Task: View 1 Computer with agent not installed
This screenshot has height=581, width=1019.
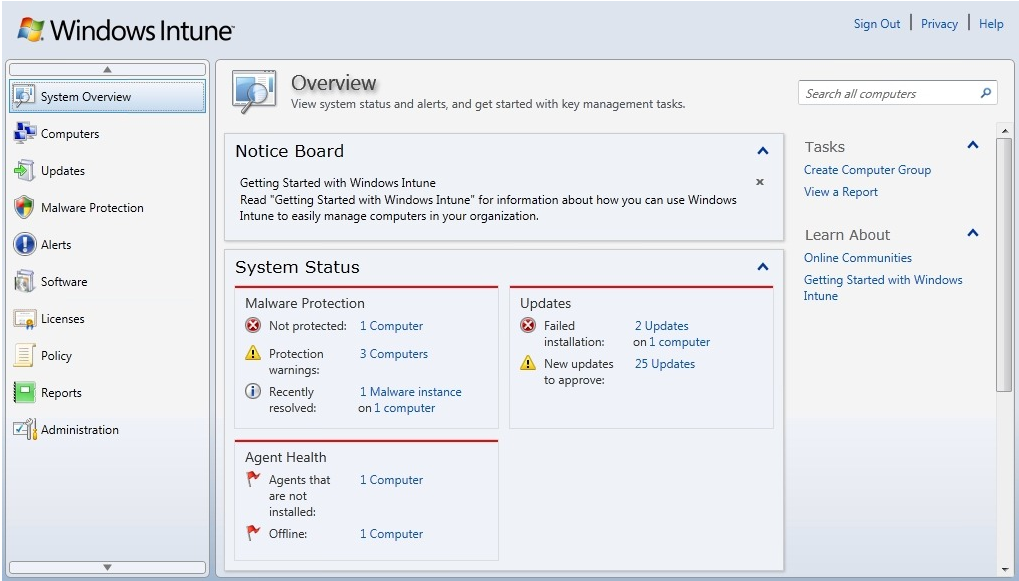Action: (x=391, y=480)
